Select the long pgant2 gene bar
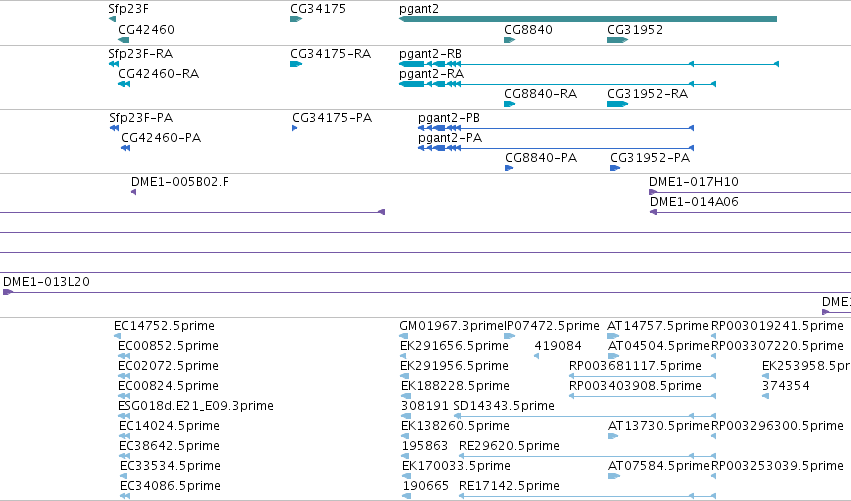 point(588,19)
